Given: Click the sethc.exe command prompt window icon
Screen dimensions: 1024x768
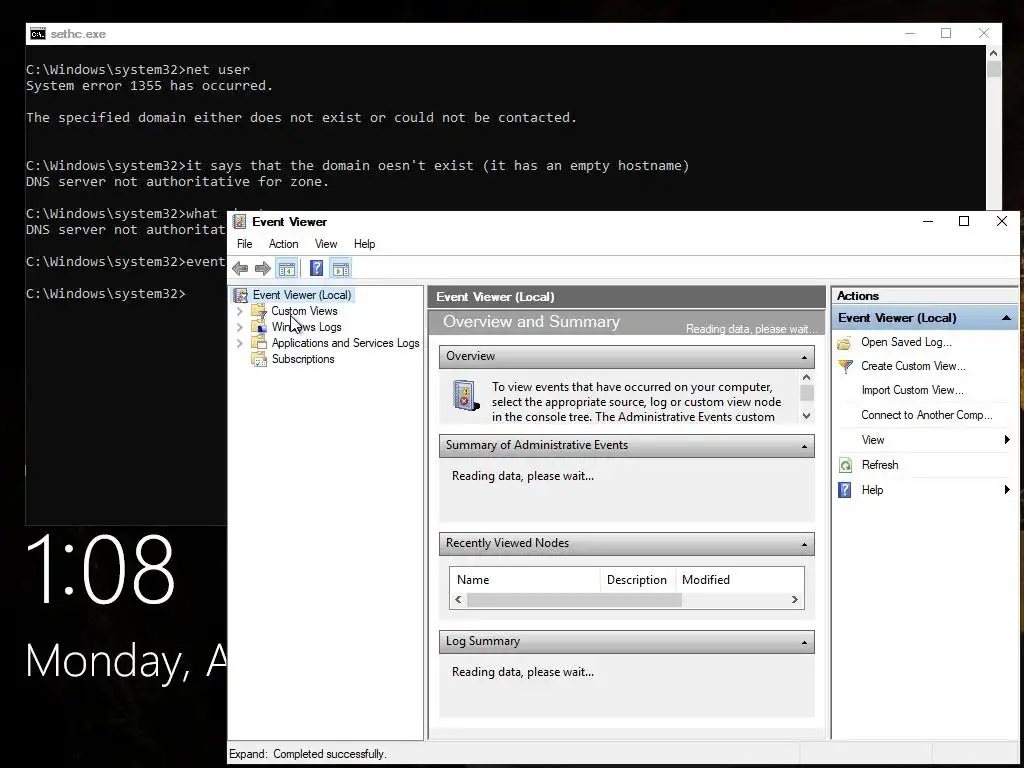Looking at the screenshot, I should pos(38,34).
